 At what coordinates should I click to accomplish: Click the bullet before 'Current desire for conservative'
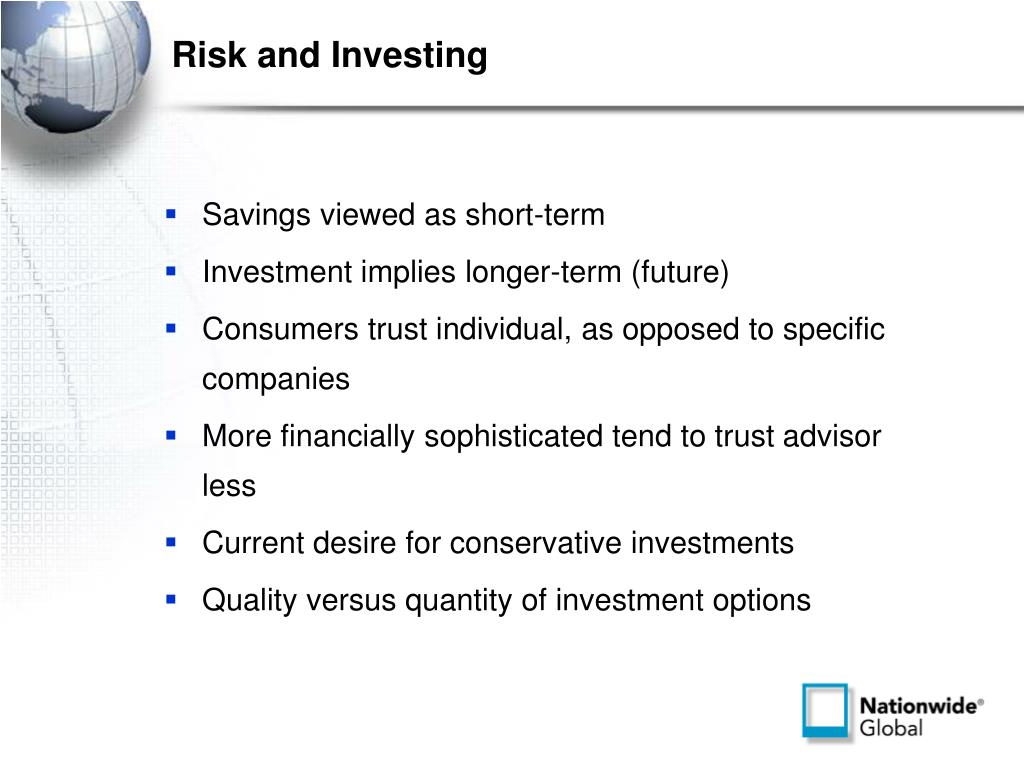[171, 542]
